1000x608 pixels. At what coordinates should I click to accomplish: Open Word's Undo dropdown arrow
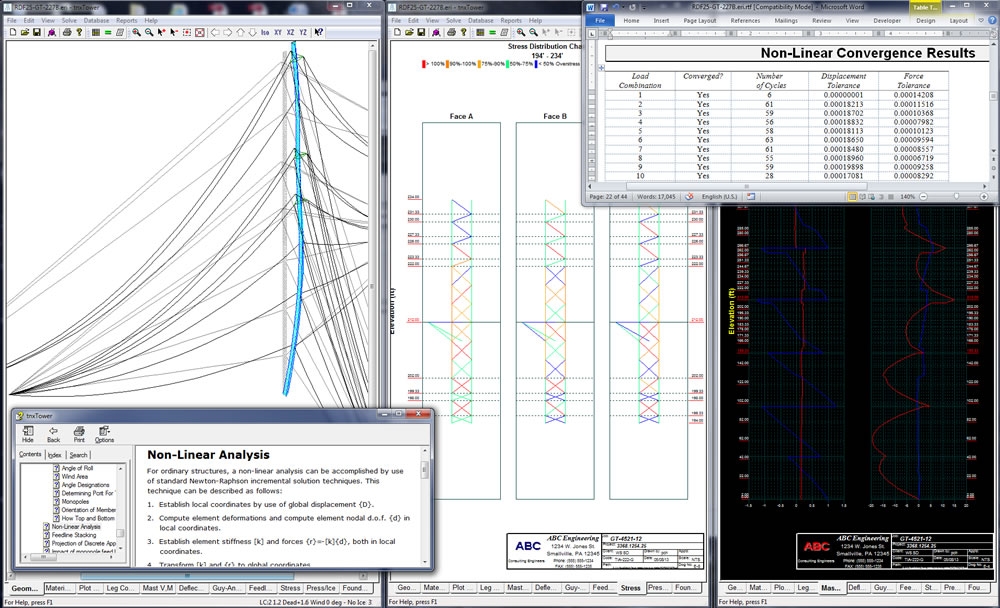(624, 7)
